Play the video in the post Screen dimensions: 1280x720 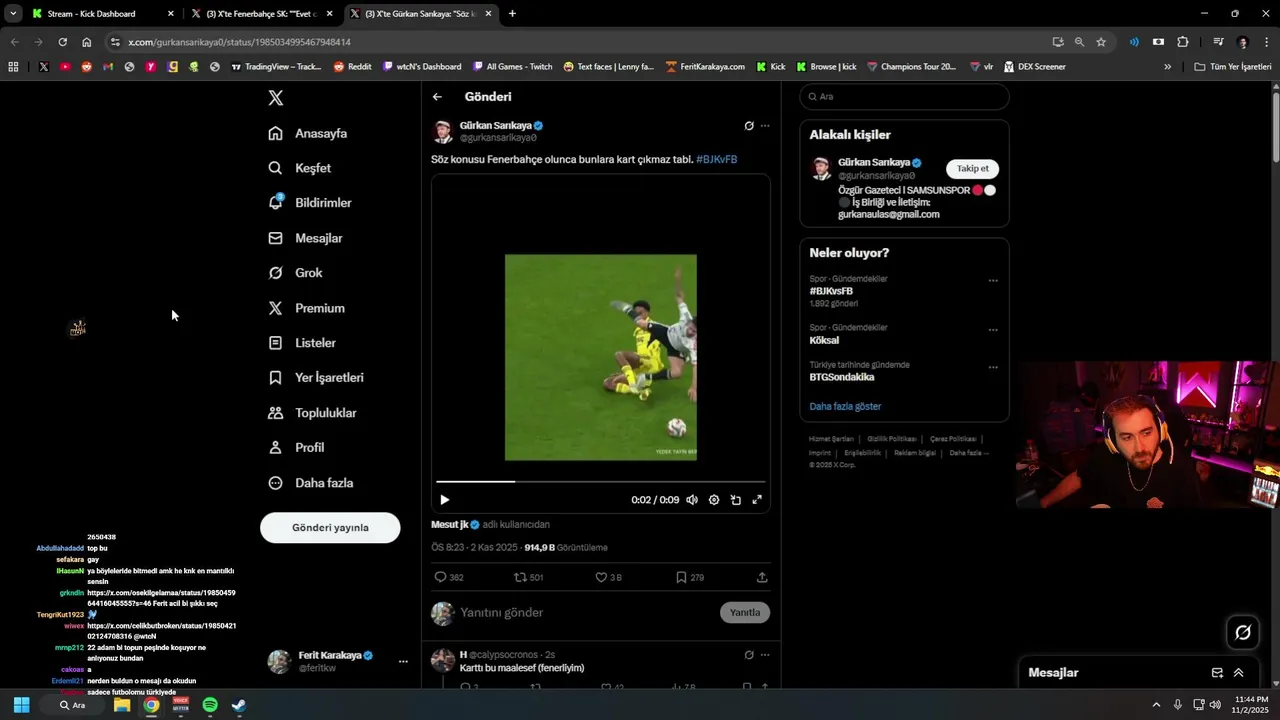click(x=444, y=500)
